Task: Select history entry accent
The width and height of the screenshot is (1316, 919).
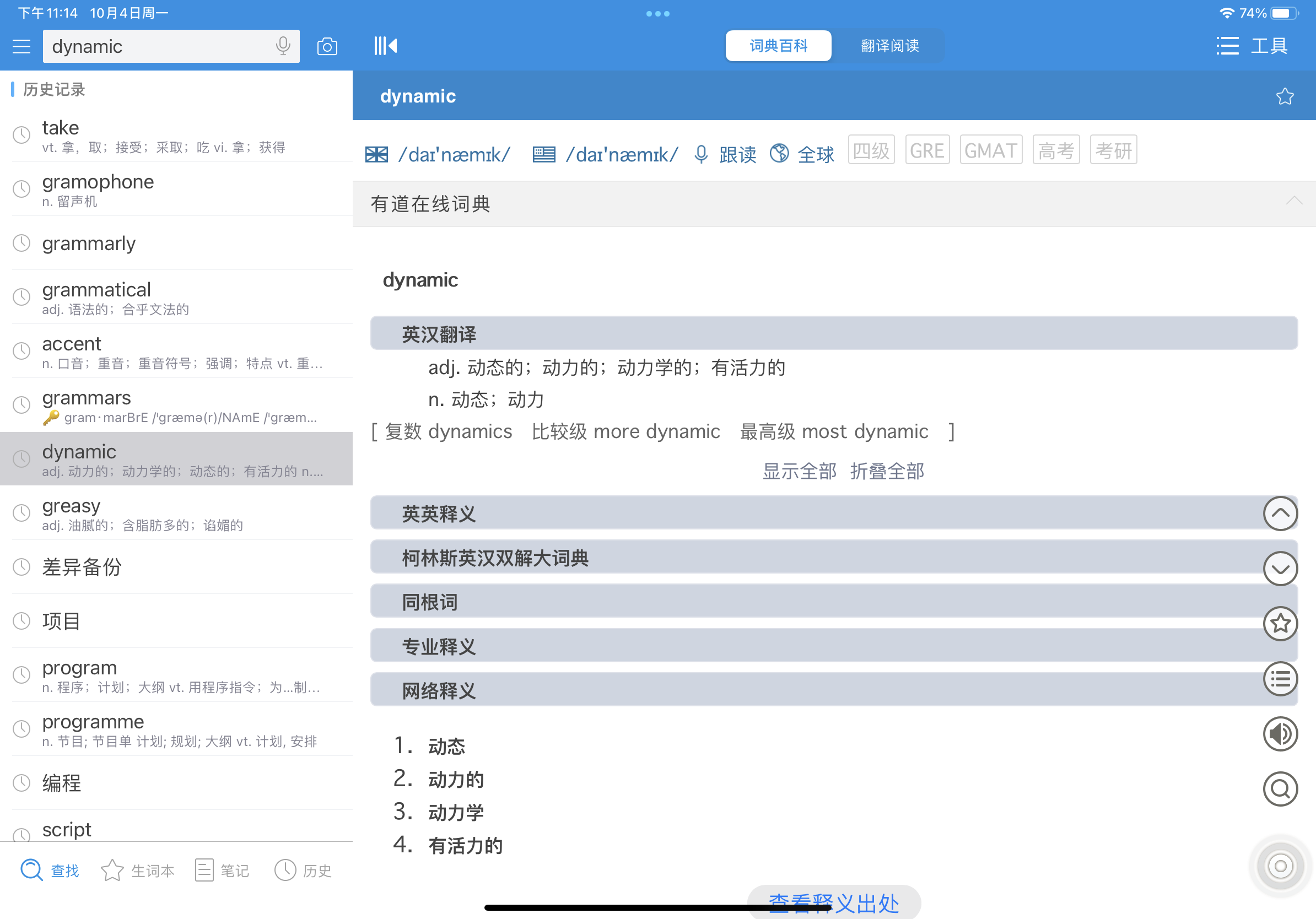Action: coord(176,351)
